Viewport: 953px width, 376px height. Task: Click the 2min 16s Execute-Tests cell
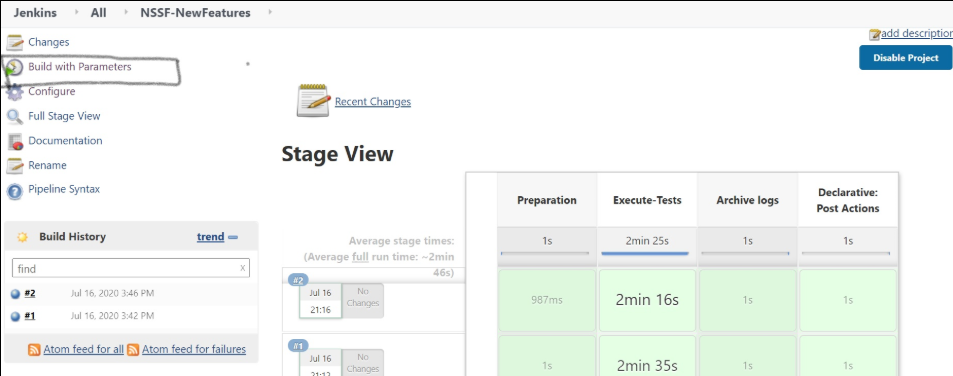pos(647,300)
